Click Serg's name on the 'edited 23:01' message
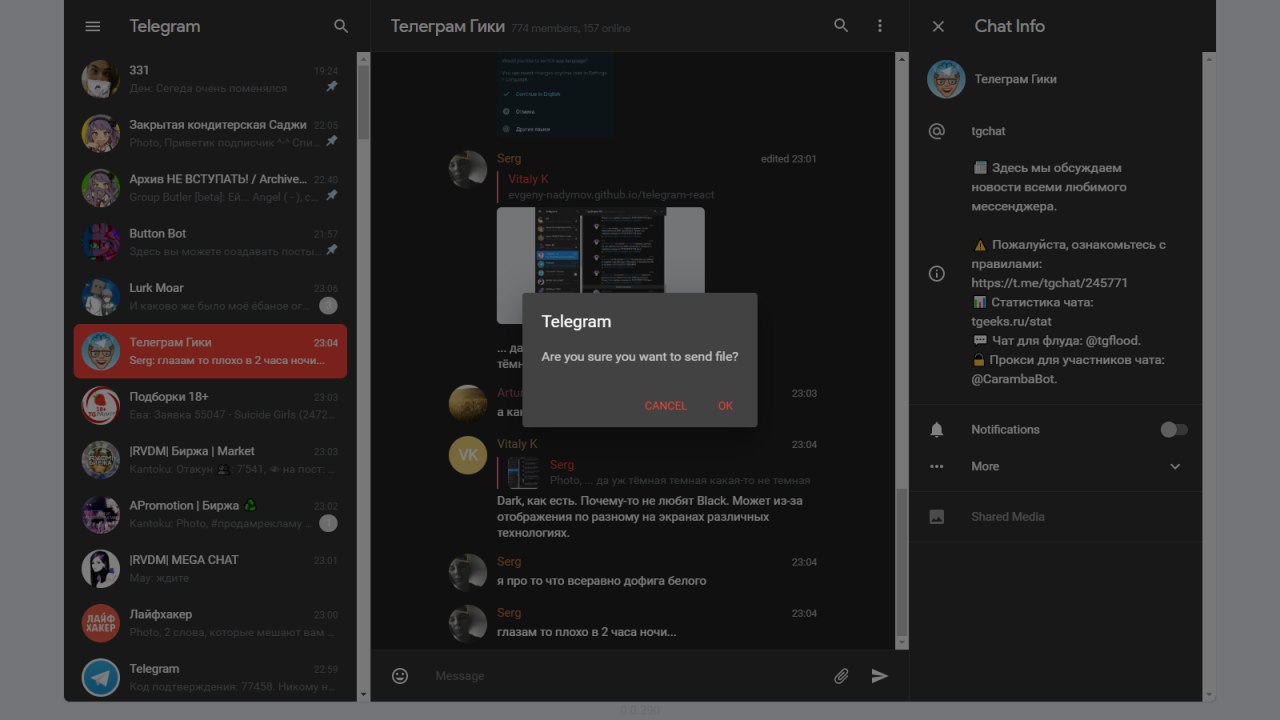Viewport: 1280px width, 720px height. [509, 158]
